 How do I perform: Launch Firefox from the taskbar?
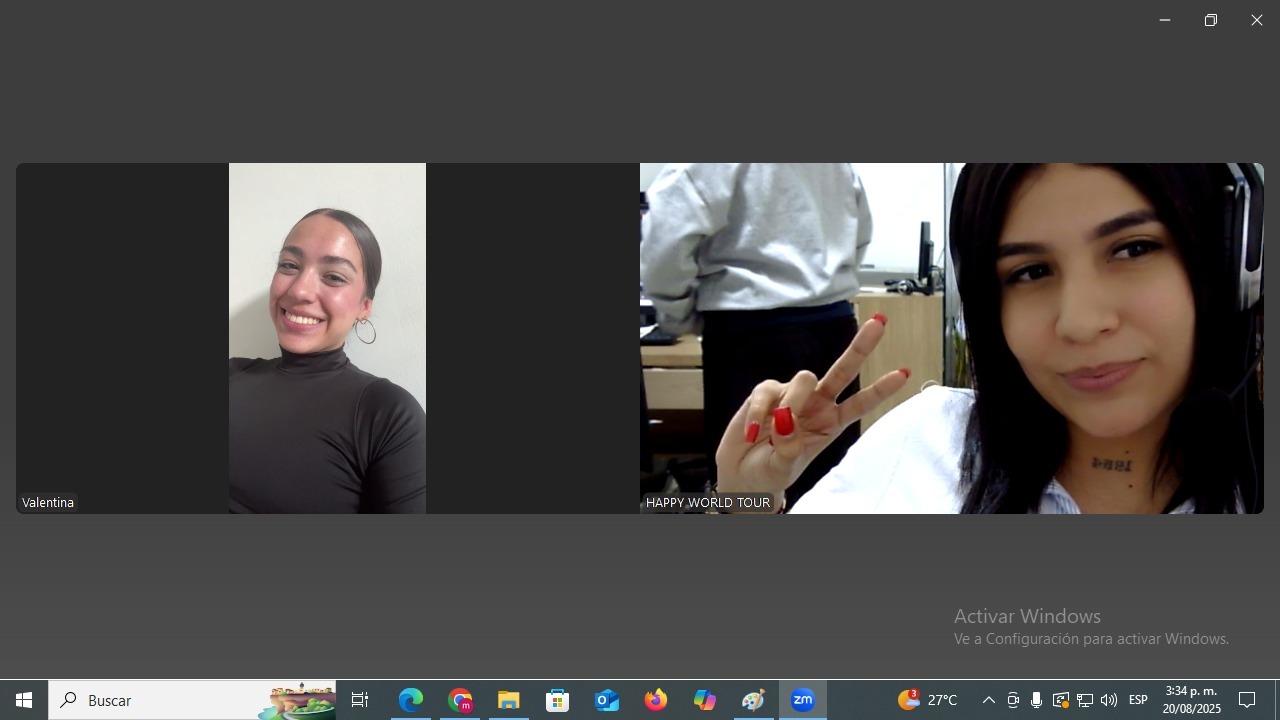(x=656, y=700)
